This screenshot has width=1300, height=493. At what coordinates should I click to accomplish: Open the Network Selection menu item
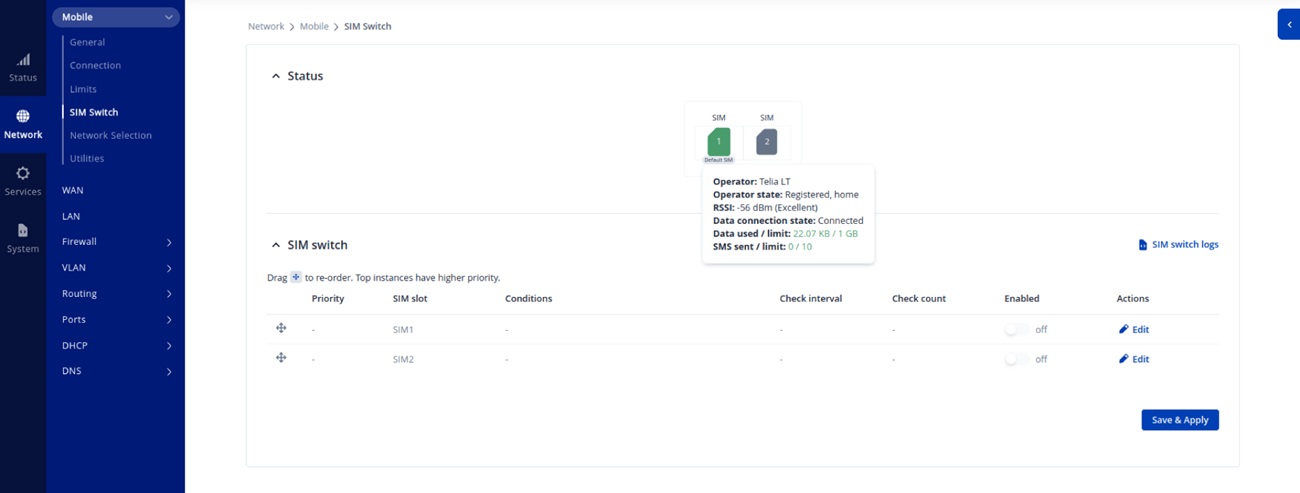coord(110,135)
